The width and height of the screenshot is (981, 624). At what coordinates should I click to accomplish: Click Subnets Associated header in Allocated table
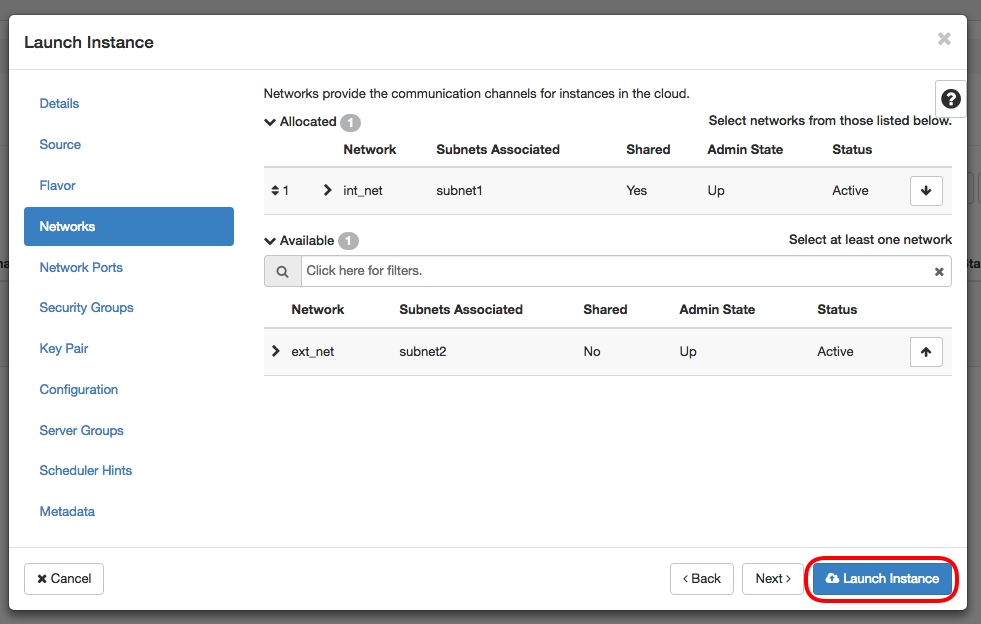(498, 150)
